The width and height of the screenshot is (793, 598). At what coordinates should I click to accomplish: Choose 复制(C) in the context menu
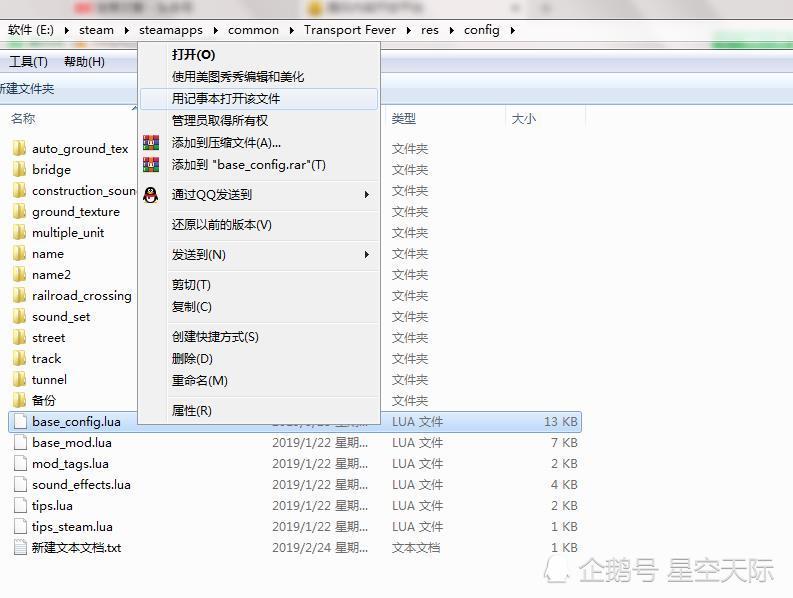(x=259, y=307)
